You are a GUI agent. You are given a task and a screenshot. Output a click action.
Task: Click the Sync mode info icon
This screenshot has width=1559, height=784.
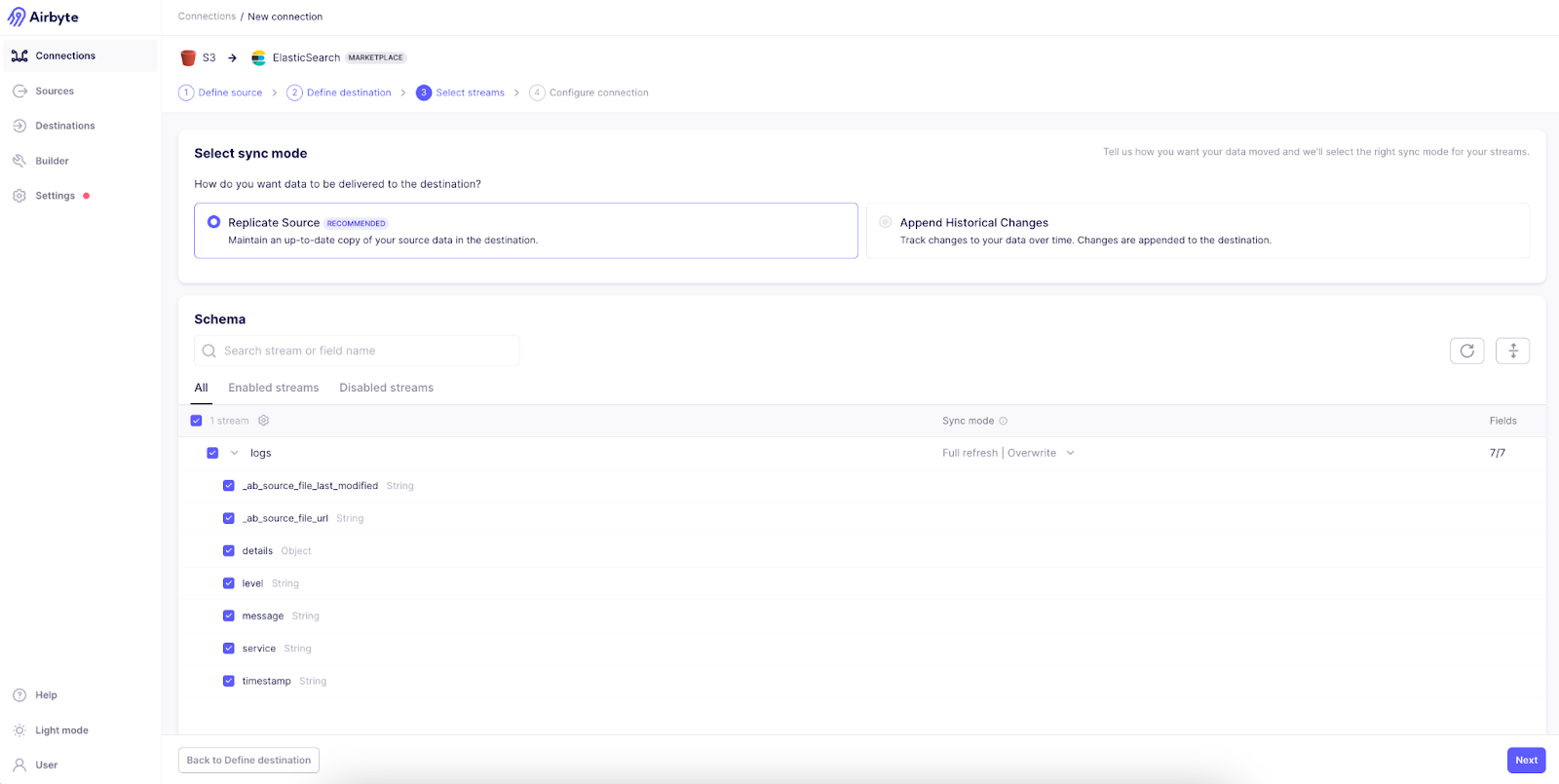pyautogui.click(x=1004, y=421)
